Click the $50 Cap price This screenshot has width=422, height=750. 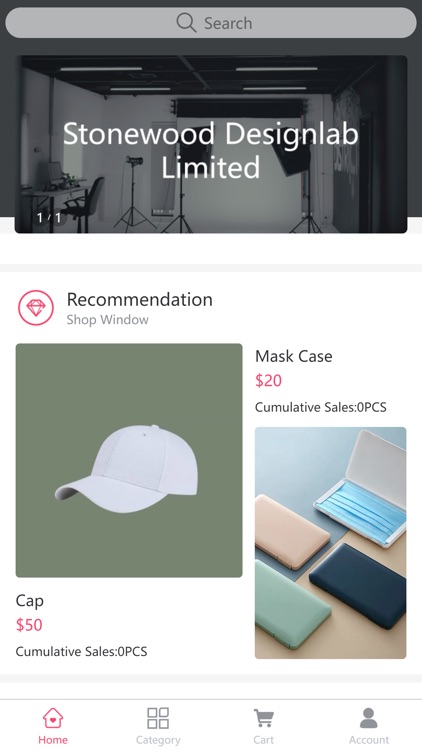(29, 625)
